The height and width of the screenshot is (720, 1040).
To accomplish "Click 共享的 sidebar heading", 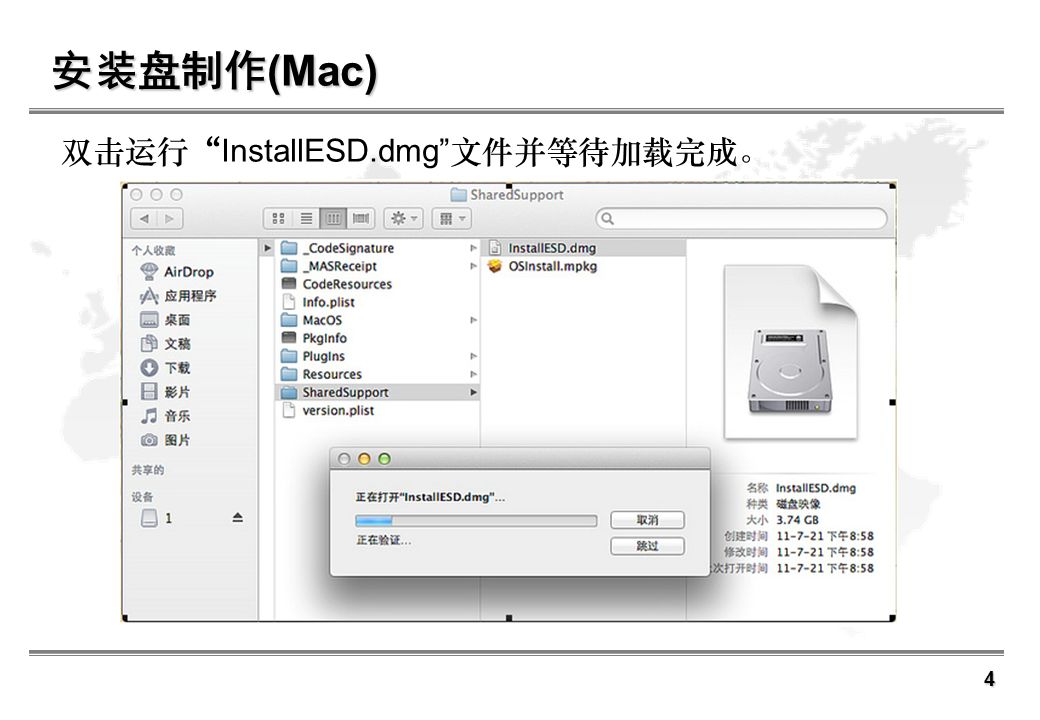I will [147, 469].
